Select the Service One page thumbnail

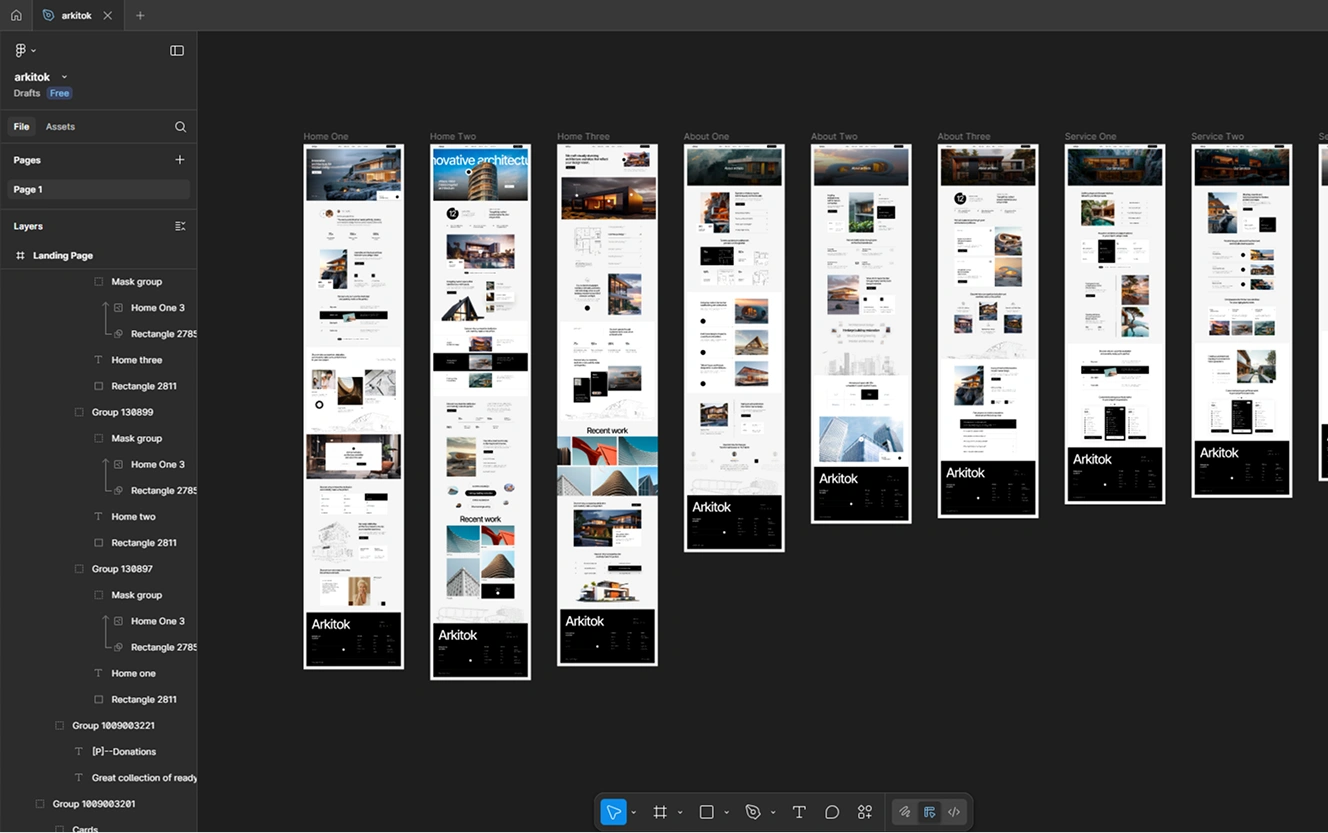click(1115, 324)
